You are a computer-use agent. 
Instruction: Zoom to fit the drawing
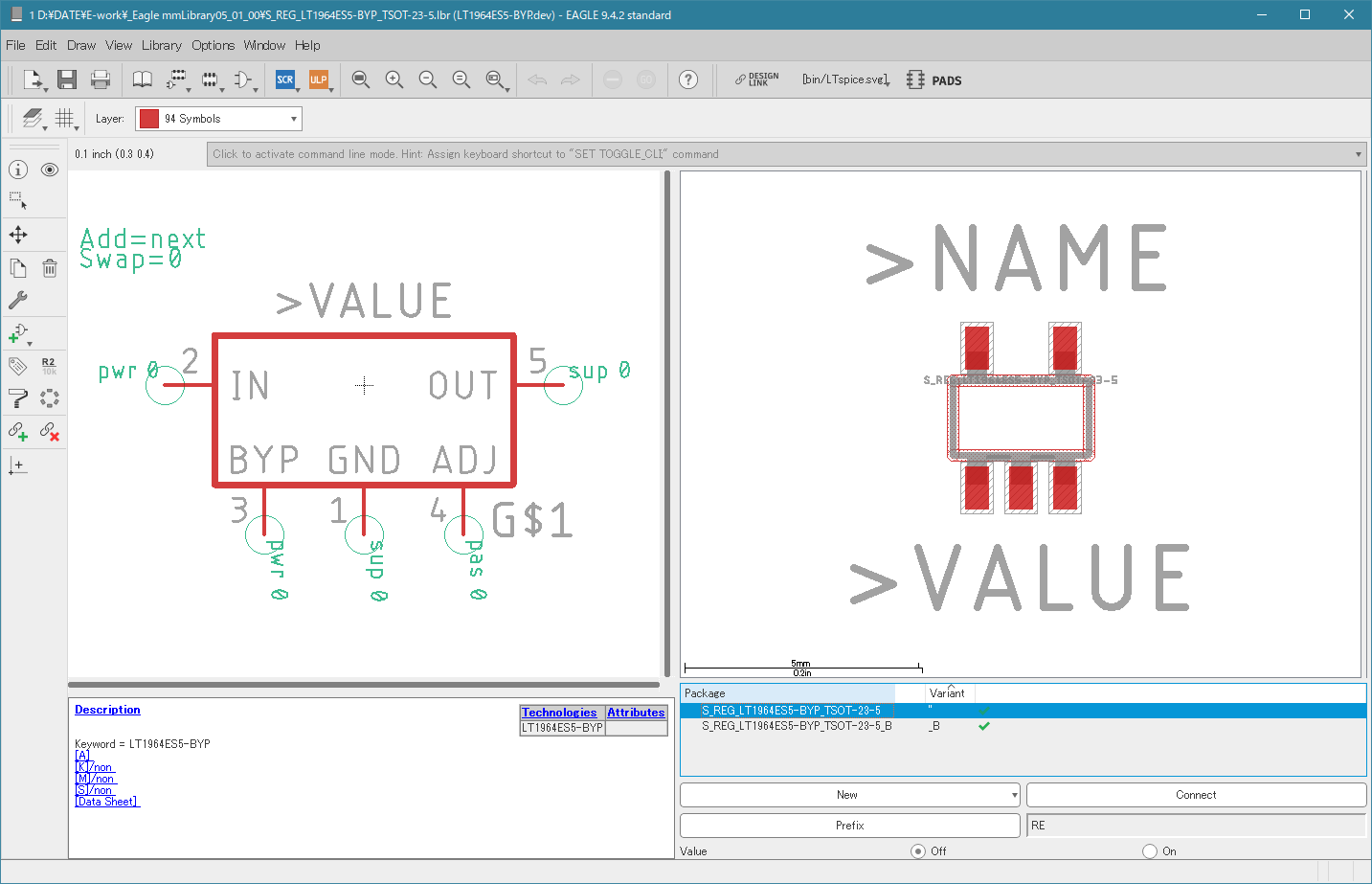pos(361,79)
